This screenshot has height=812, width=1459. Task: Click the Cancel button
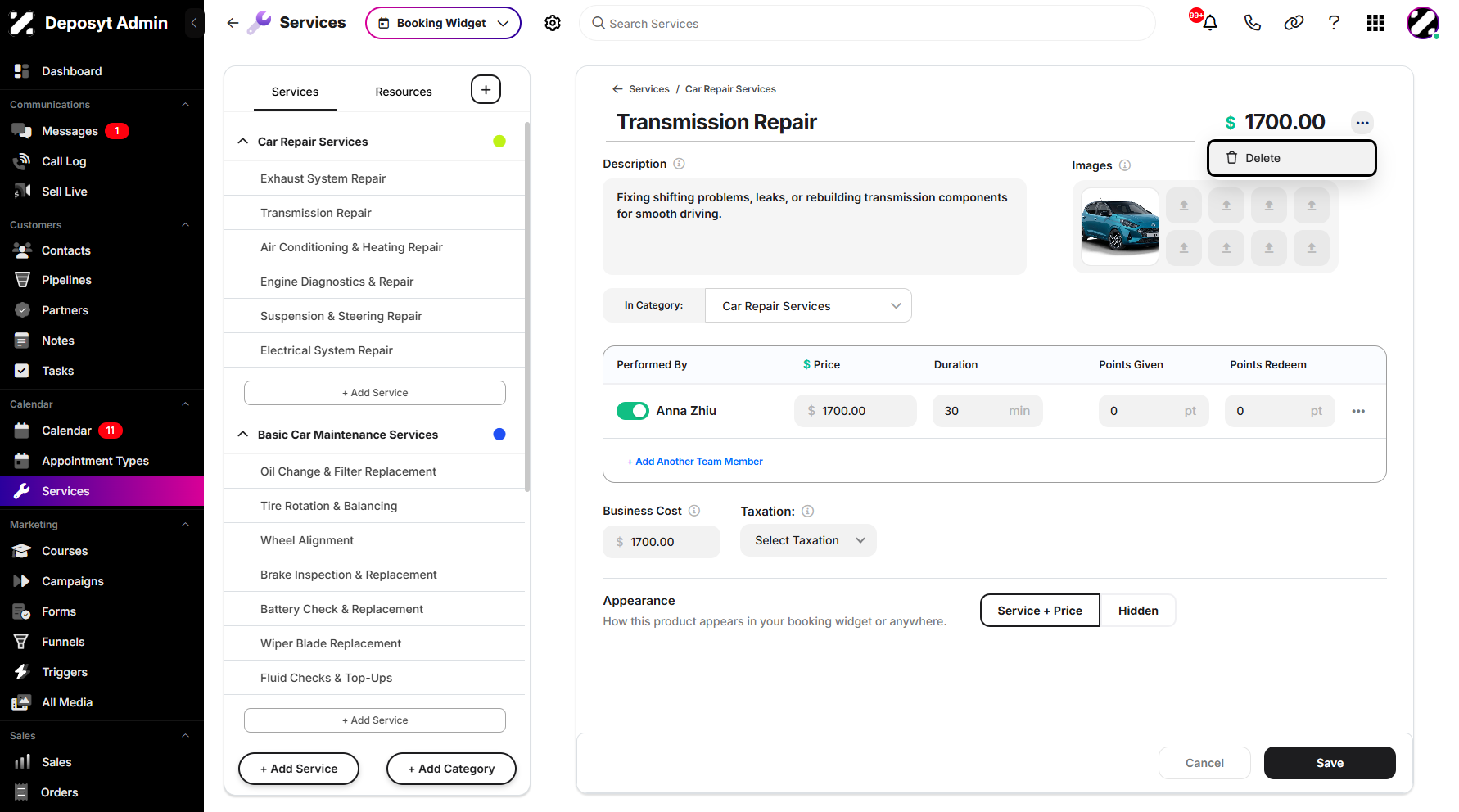pos(1204,763)
